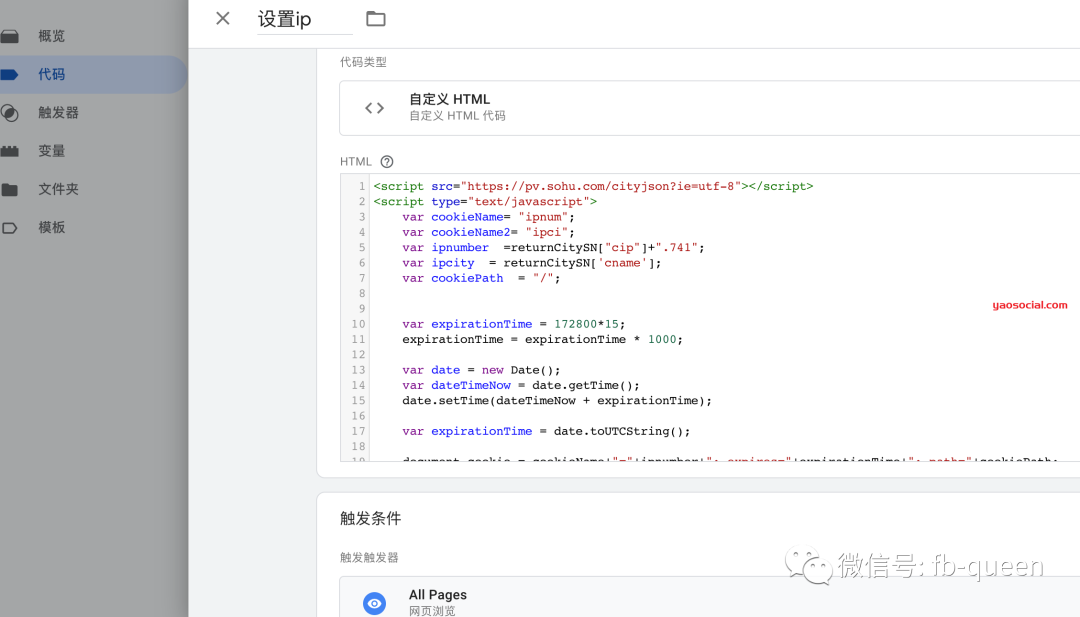The image size is (1080, 617).
Task: Click the folder icon next to the tag name
Action: 375,18
